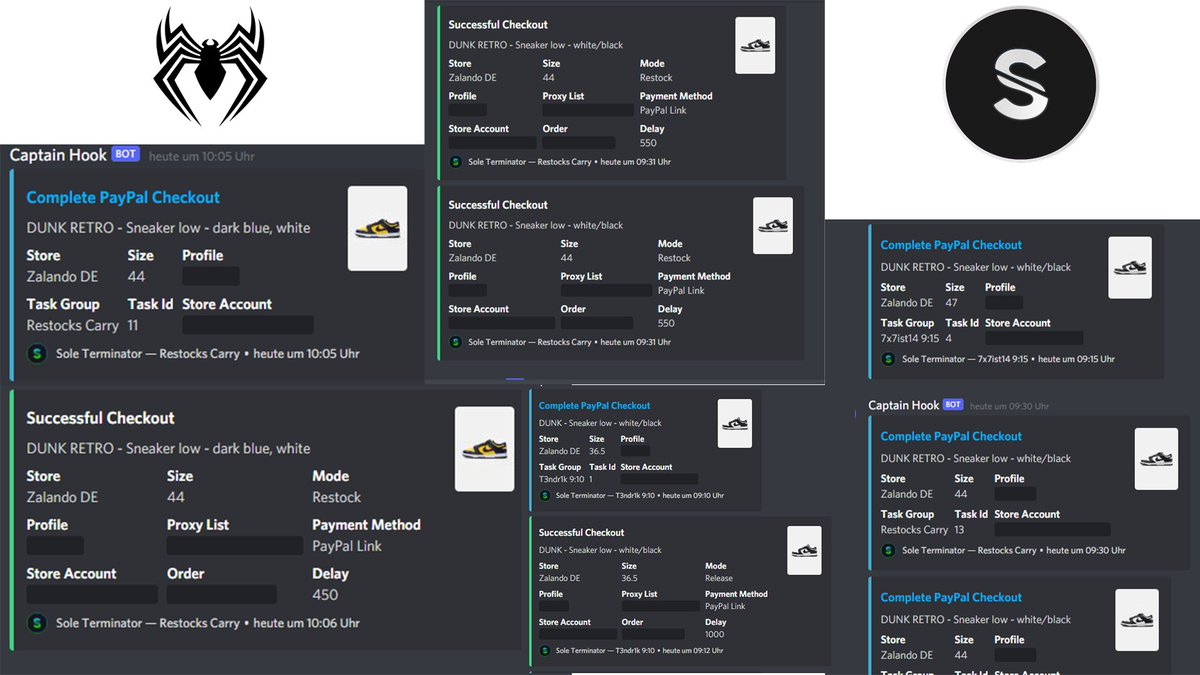Open sneaker thumbnail in size 47 embed
The image size is (1200, 675).
(x=1130, y=267)
